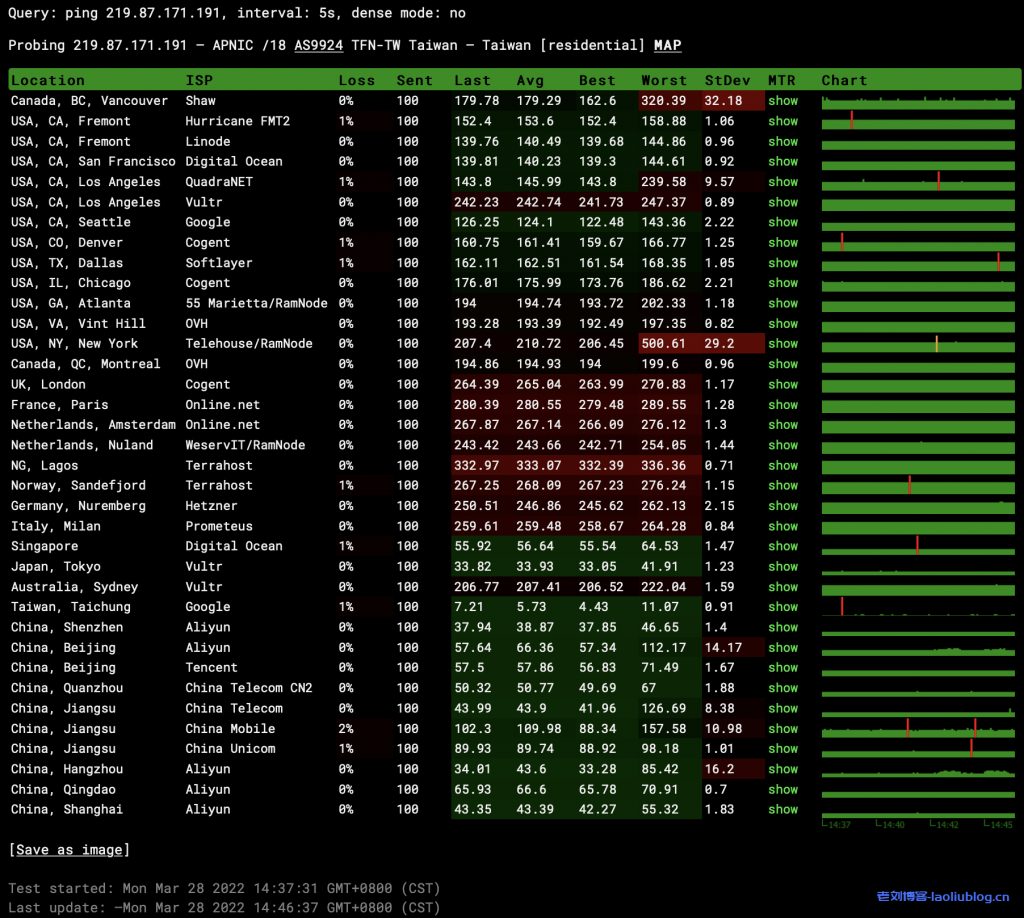The image size is (1024, 918).
Task: Show MTR for Japan Tokyo Vultr
Action: (783, 567)
